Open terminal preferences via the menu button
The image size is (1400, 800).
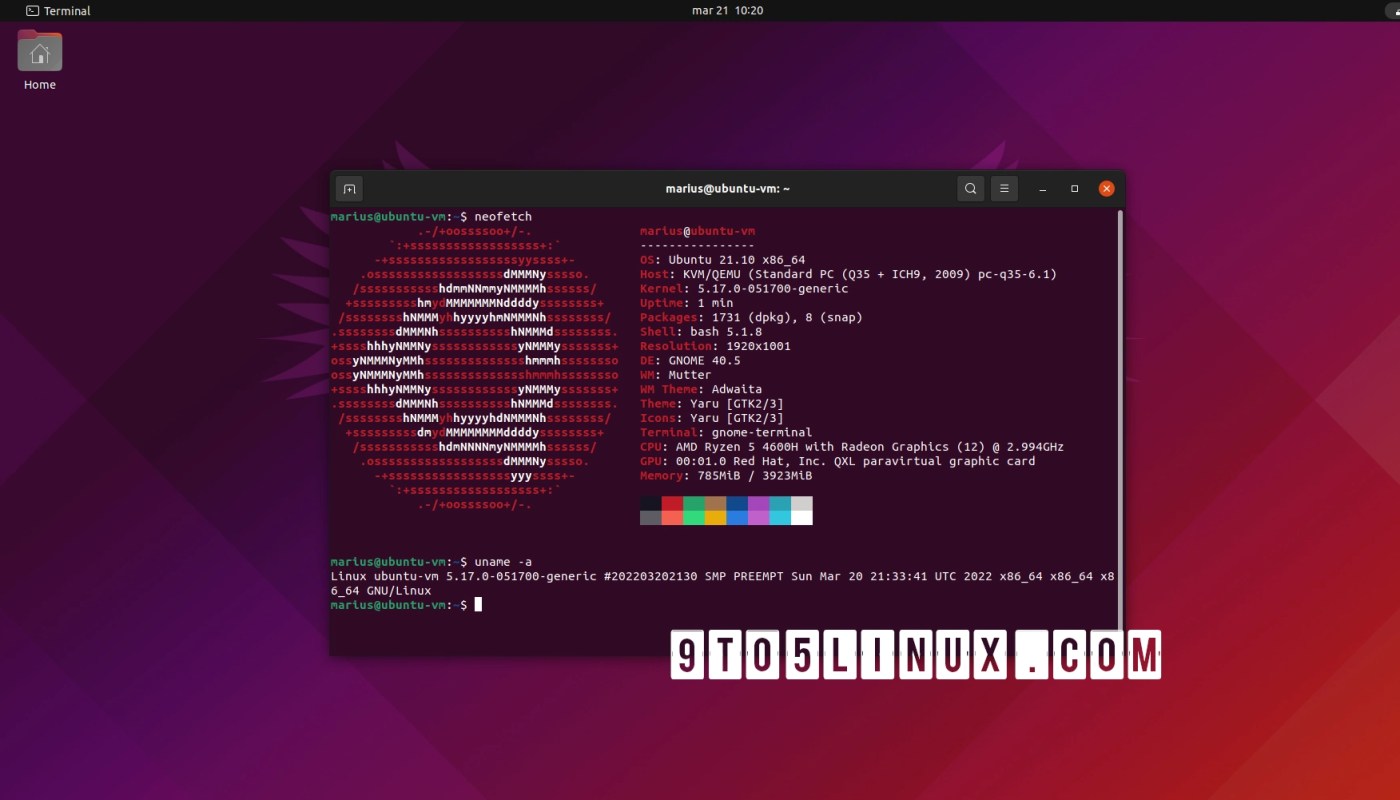1004,188
